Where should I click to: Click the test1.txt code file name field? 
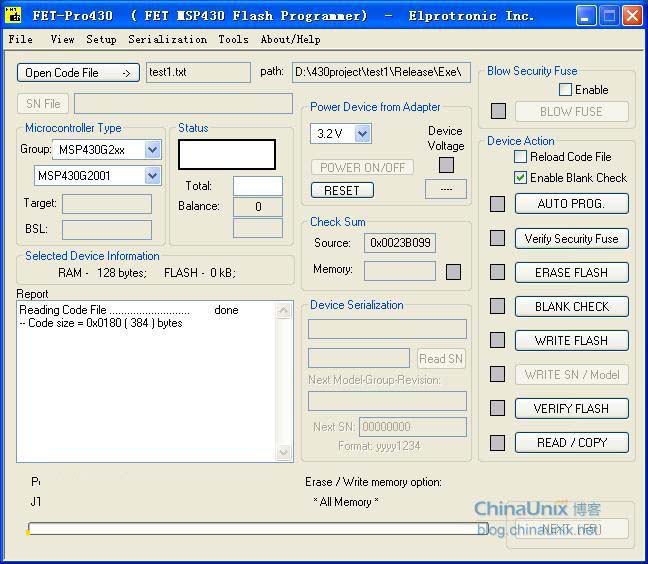(198, 72)
